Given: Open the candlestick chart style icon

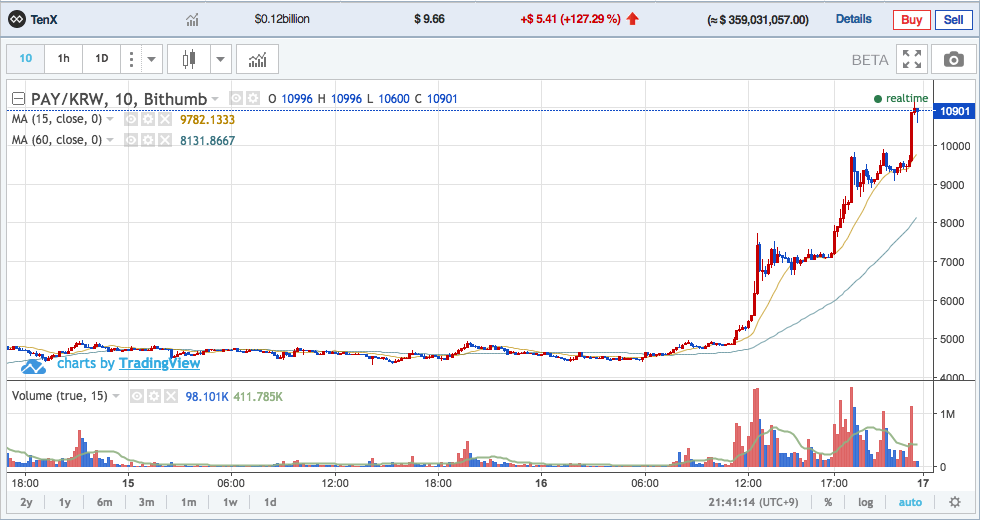Looking at the screenshot, I should pos(189,59).
